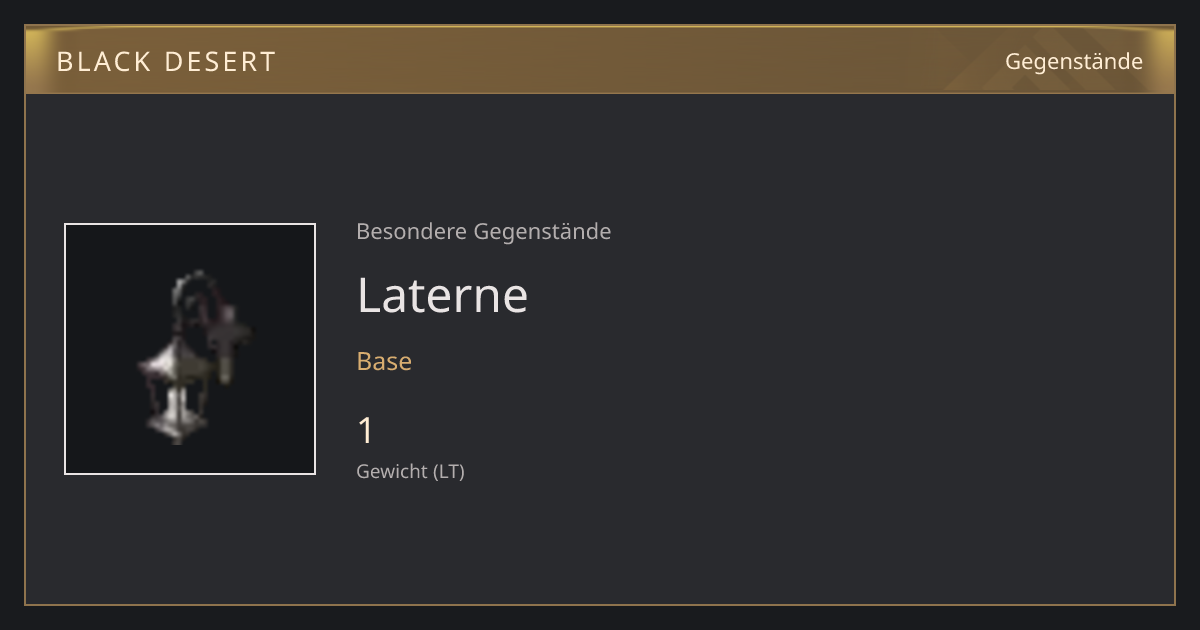Click the wall bracket part of lantern icon
Screen dimensions: 1200x630
point(229,345)
